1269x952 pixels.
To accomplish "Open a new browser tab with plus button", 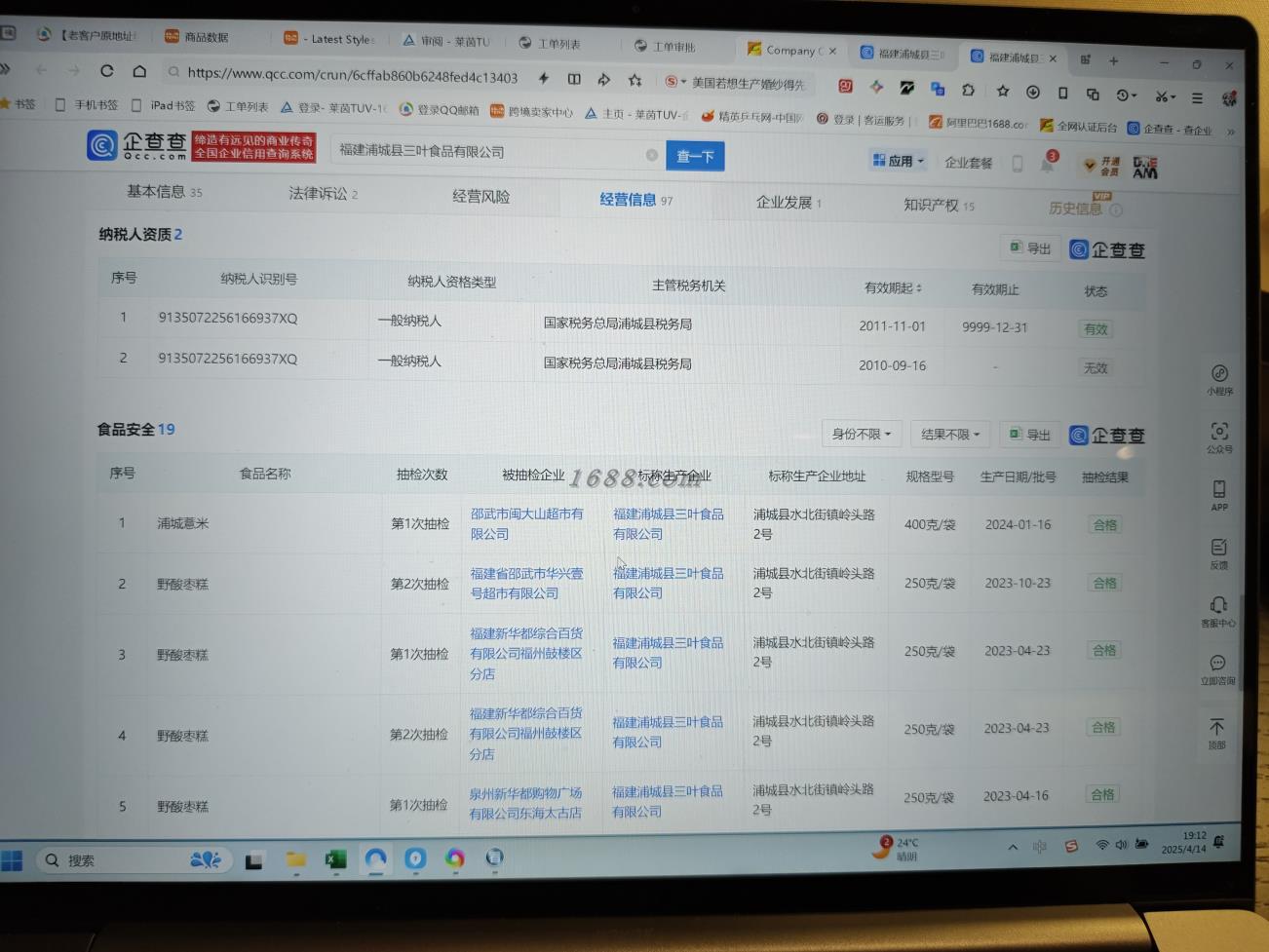I will (1114, 60).
